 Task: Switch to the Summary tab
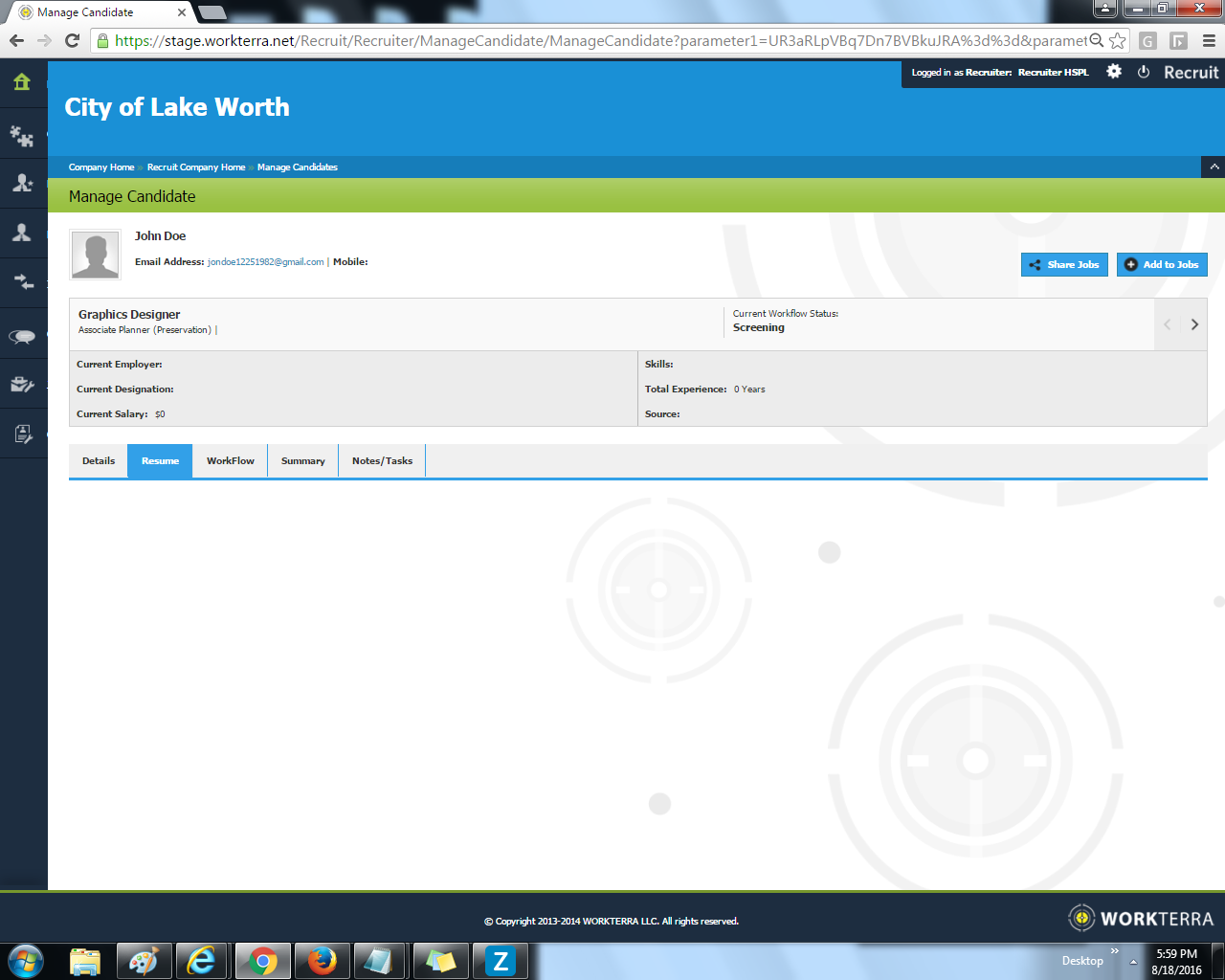pyautogui.click(x=301, y=460)
